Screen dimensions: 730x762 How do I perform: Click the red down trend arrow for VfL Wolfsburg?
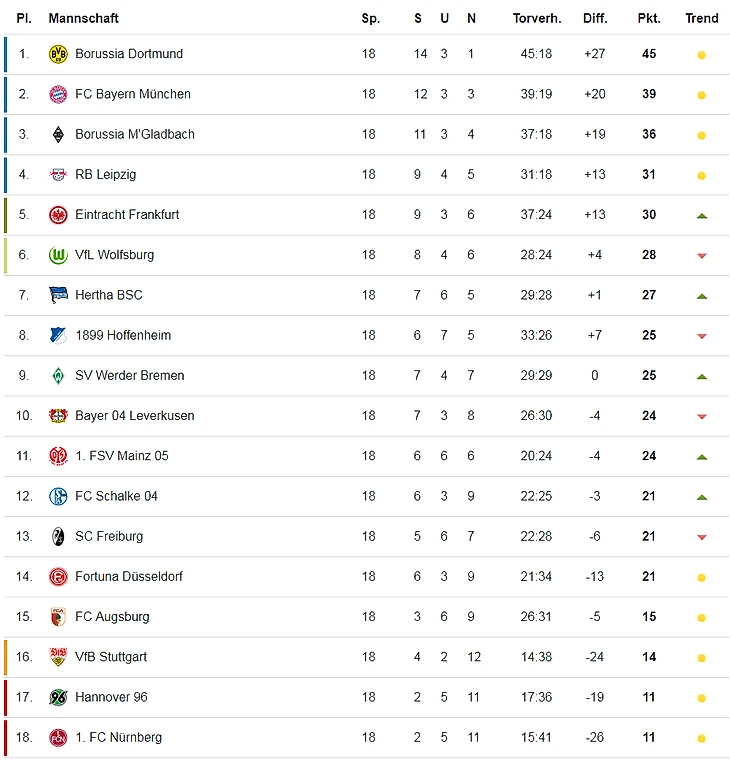coord(702,256)
